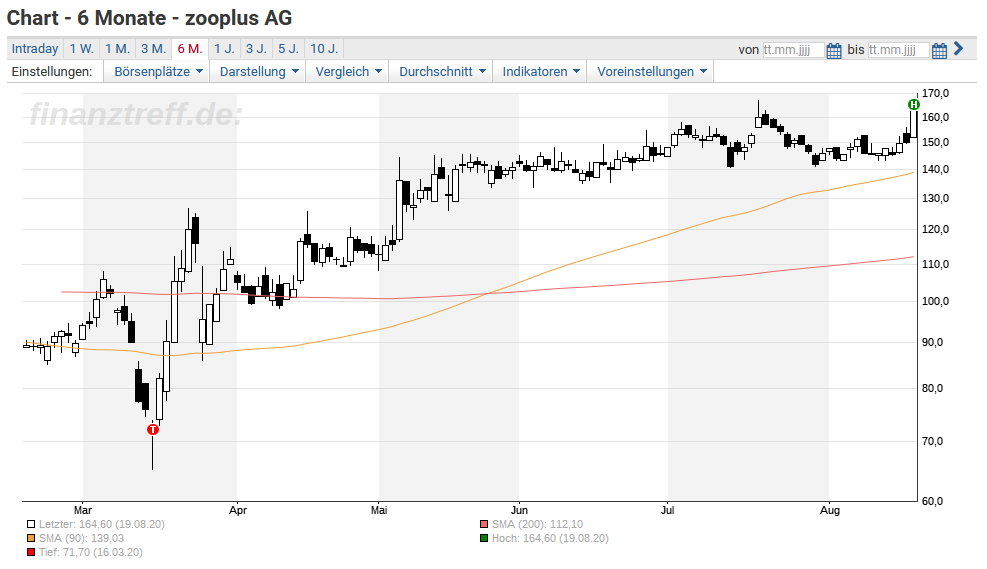
Task: Click the white Letzter legend swatch
Action: pyautogui.click(x=31, y=524)
